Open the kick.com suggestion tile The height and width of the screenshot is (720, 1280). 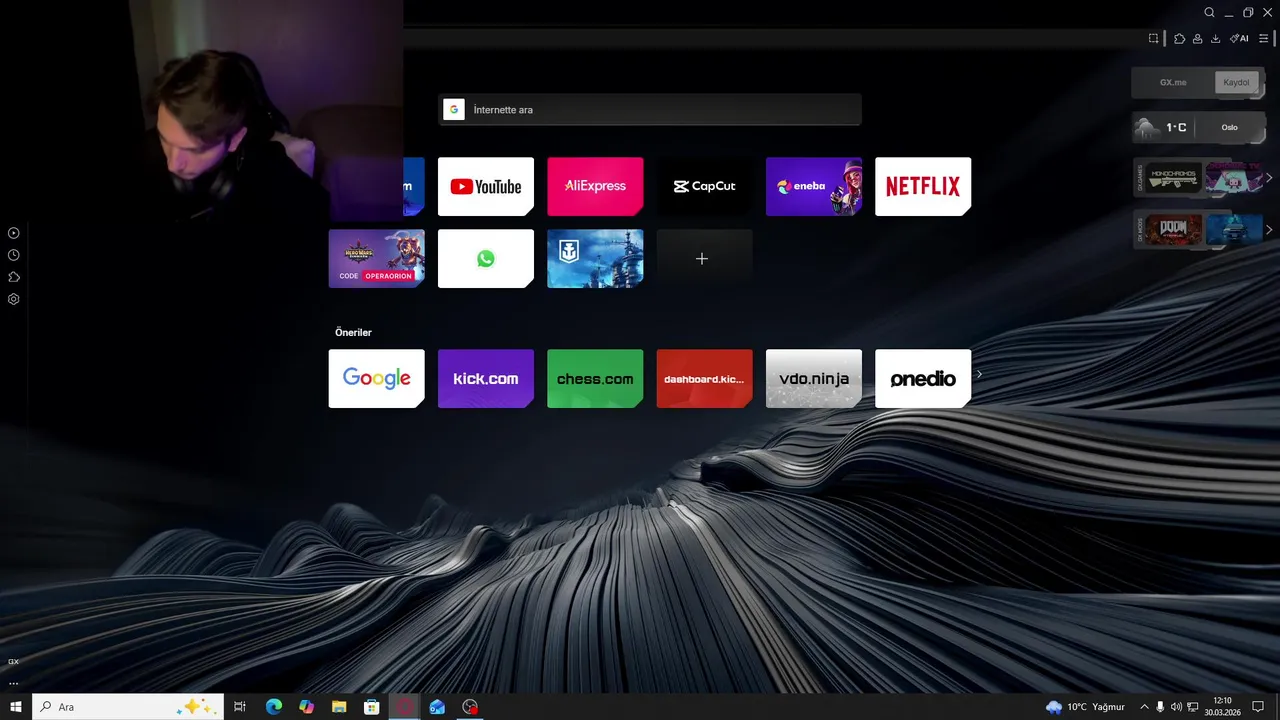485,378
